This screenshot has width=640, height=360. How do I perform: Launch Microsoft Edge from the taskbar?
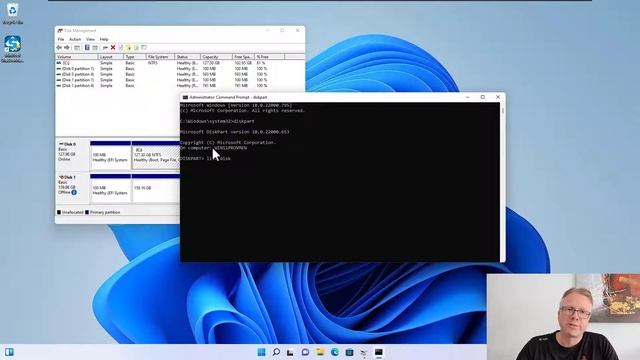335,352
